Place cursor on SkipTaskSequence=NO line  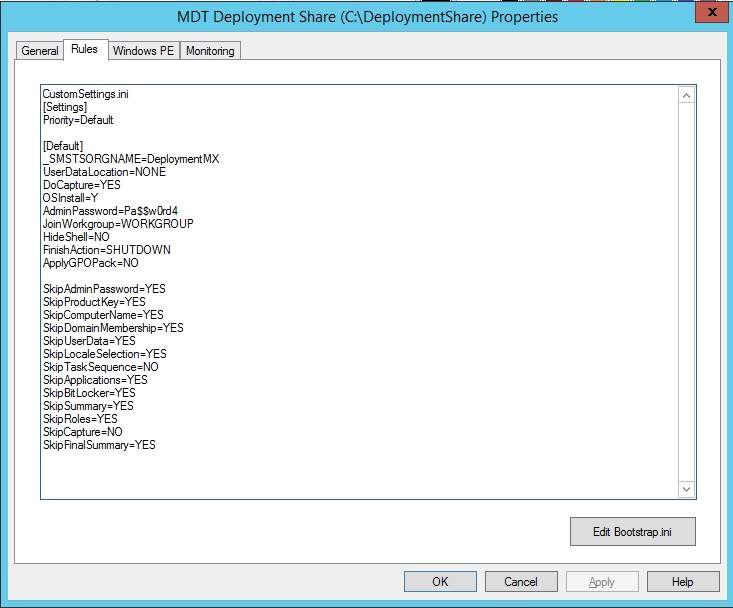click(x=100, y=367)
